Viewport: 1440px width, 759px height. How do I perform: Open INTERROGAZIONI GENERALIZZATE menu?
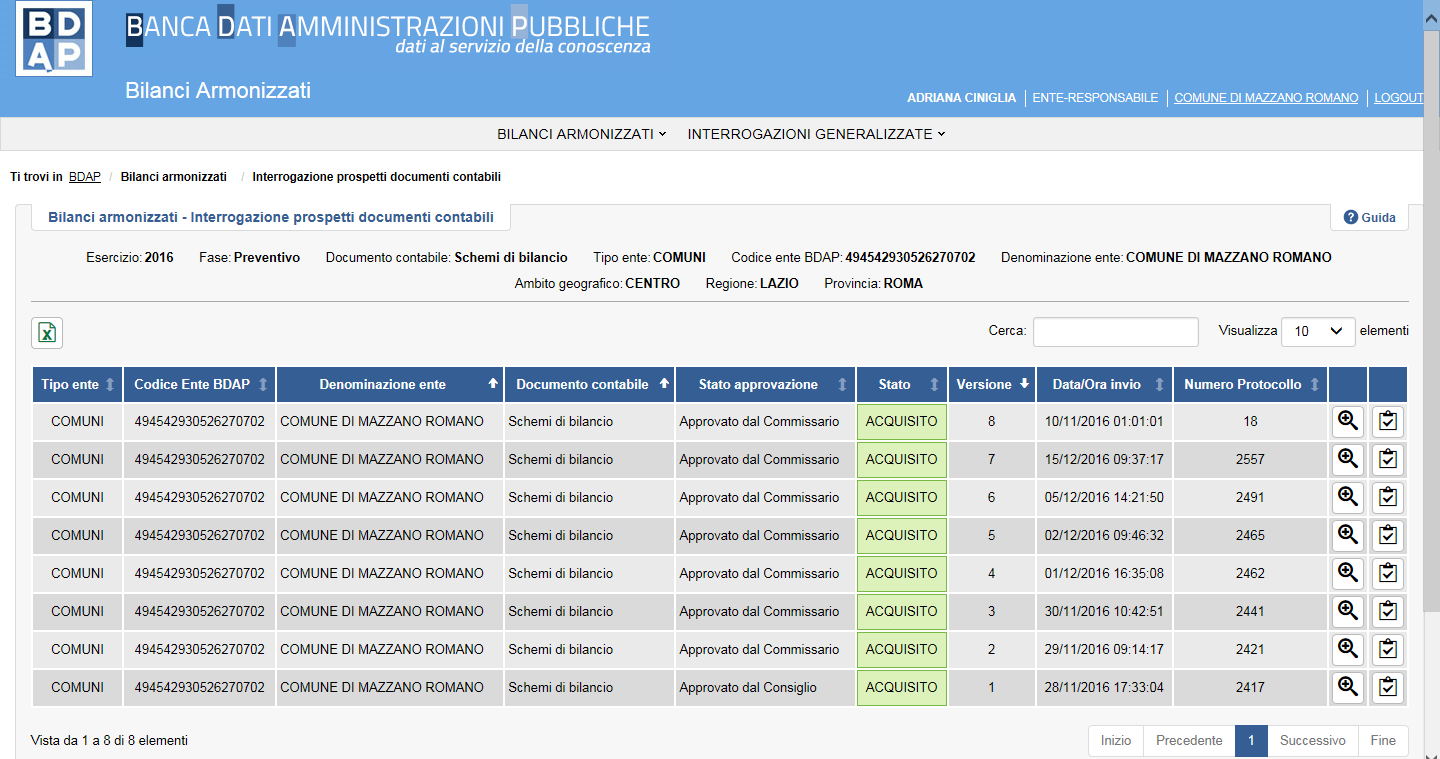816,134
